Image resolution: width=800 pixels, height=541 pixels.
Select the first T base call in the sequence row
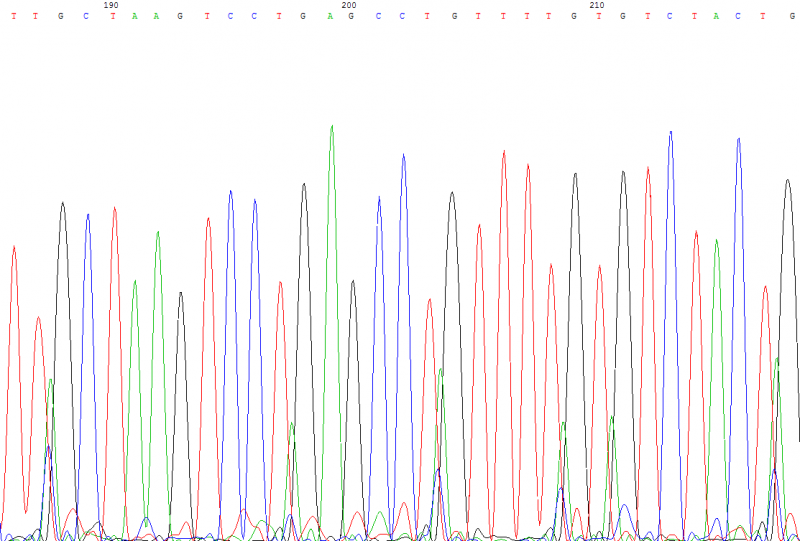click(x=13, y=16)
